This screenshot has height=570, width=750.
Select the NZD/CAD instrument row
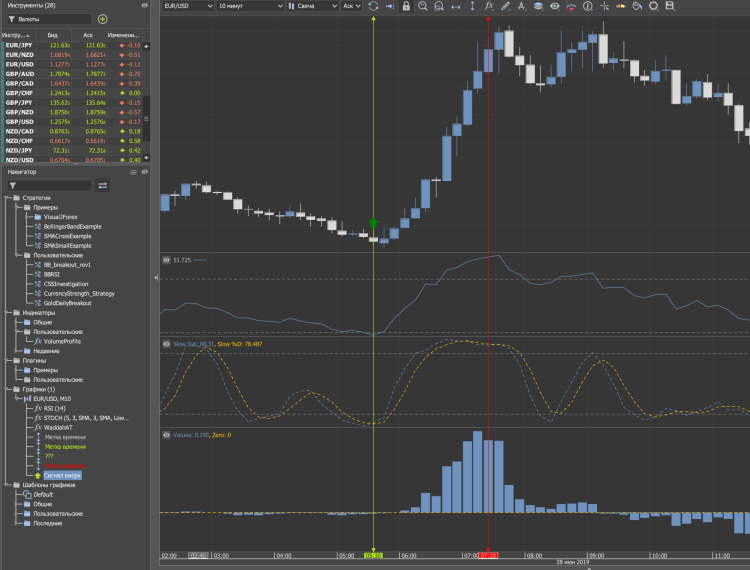[x=72, y=132]
